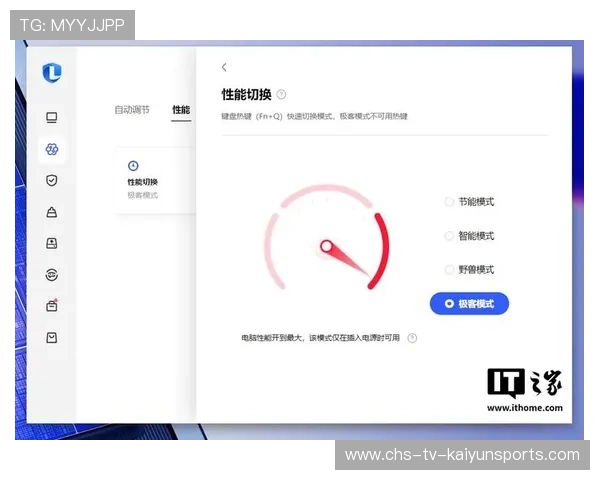The width and height of the screenshot is (600, 480).
Task: Open the toolbox icon with red dot
Action: pyautogui.click(x=52, y=306)
